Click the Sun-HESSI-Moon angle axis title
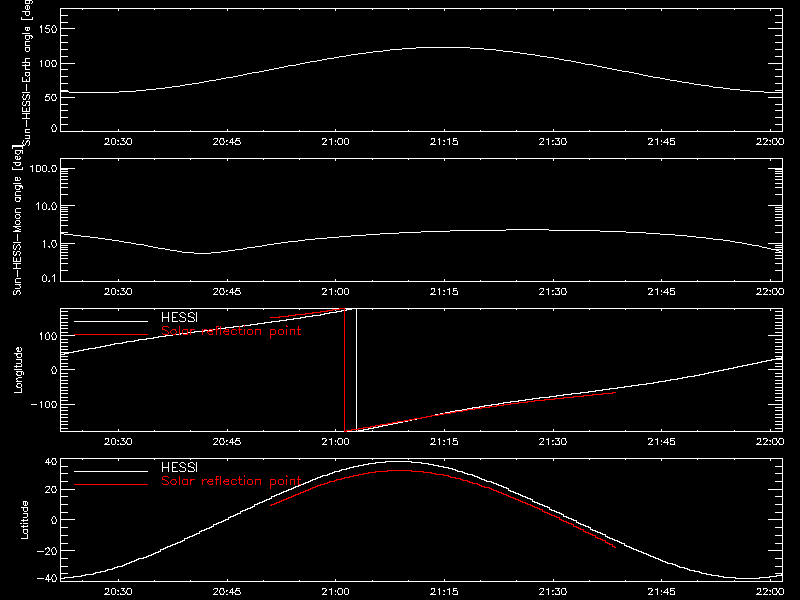The image size is (800, 600). pos(17,219)
